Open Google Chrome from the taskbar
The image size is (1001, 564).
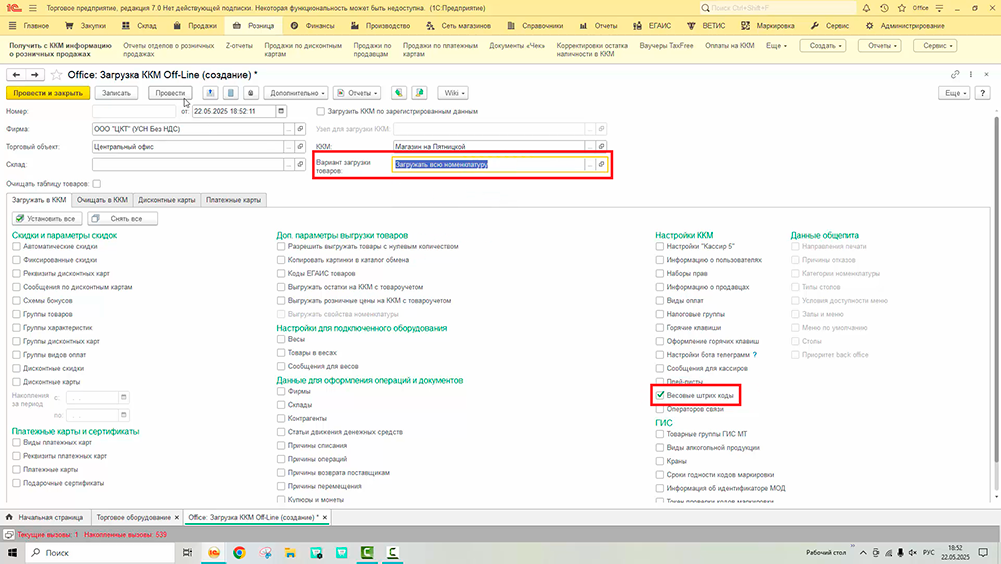[x=239, y=552]
